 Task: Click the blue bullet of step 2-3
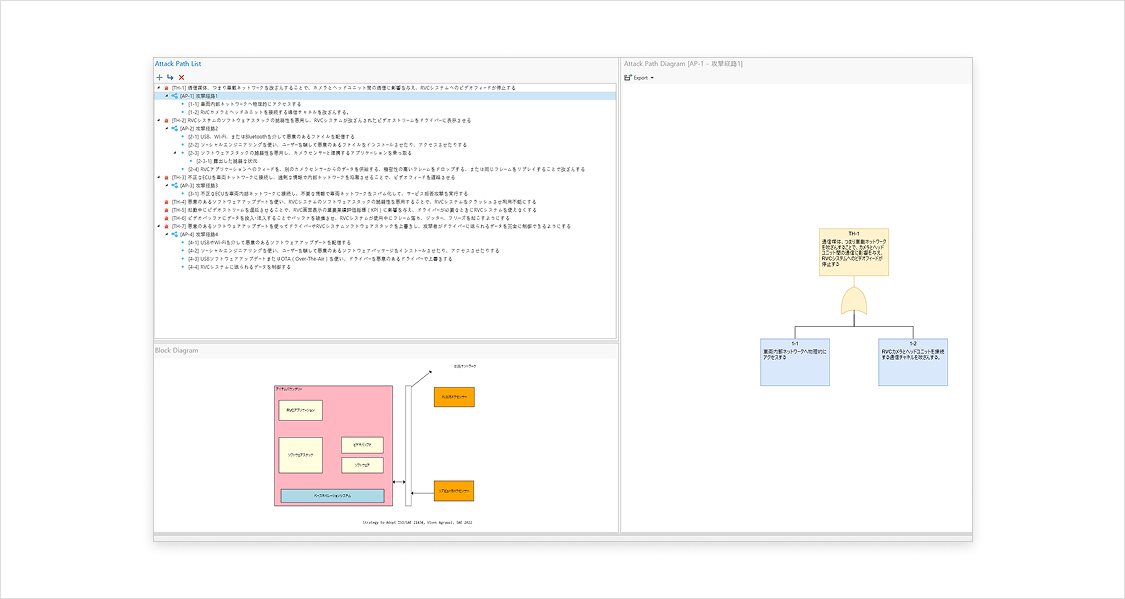183,153
